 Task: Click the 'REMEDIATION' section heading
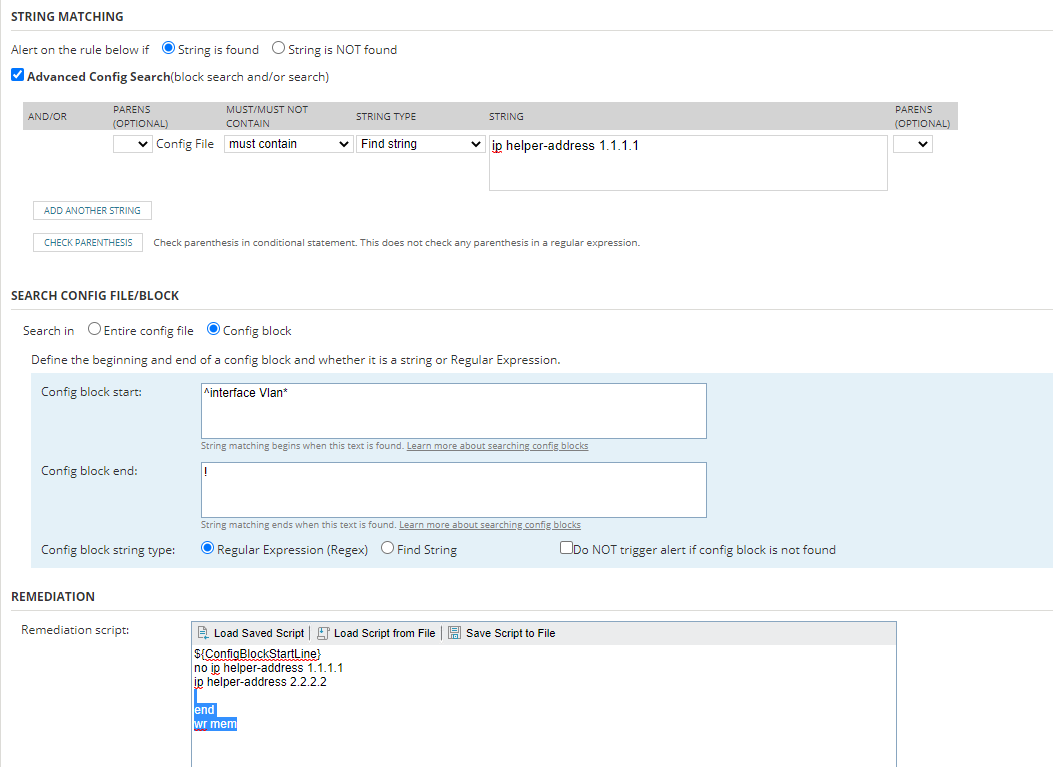[53, 596]
